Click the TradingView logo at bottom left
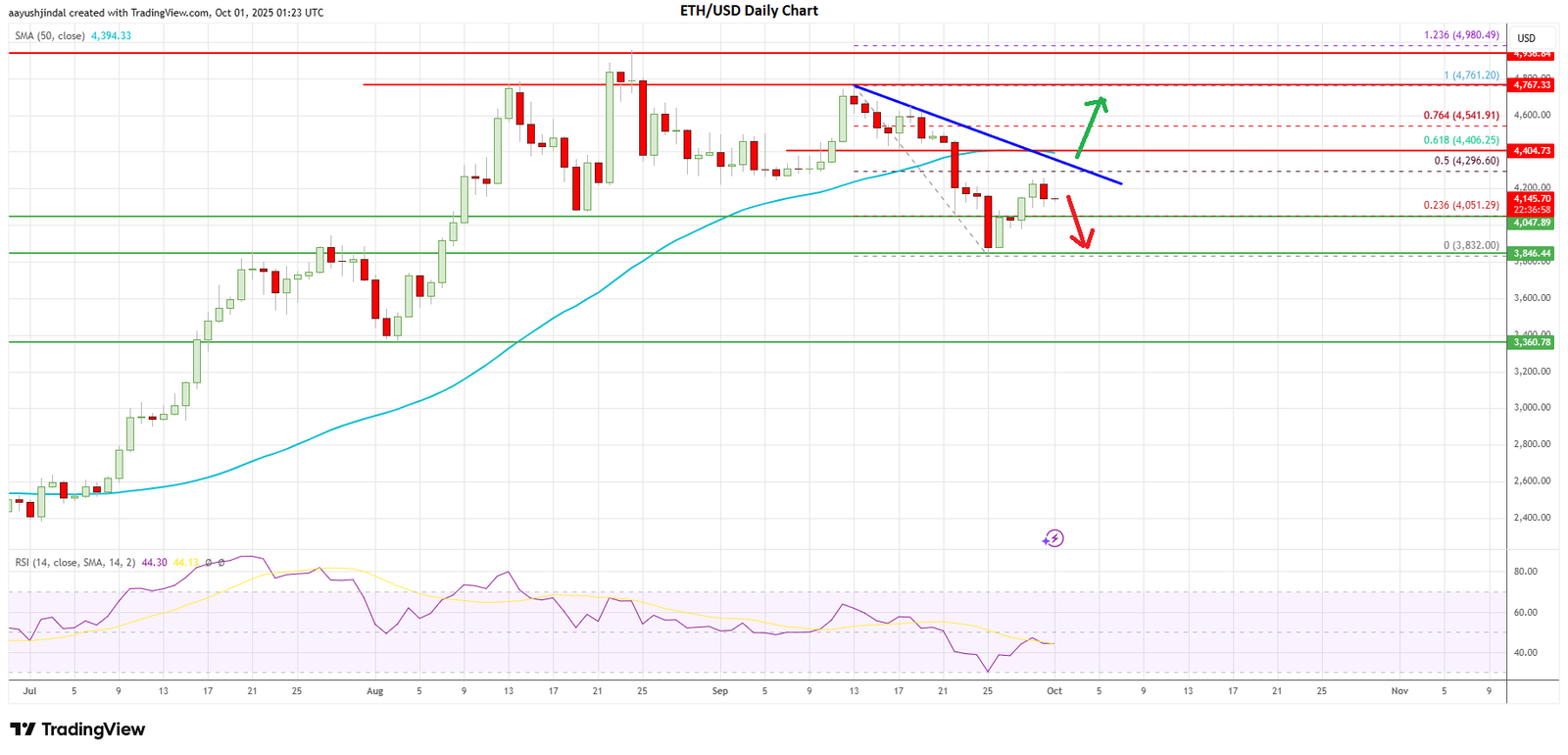 (77, 730)
